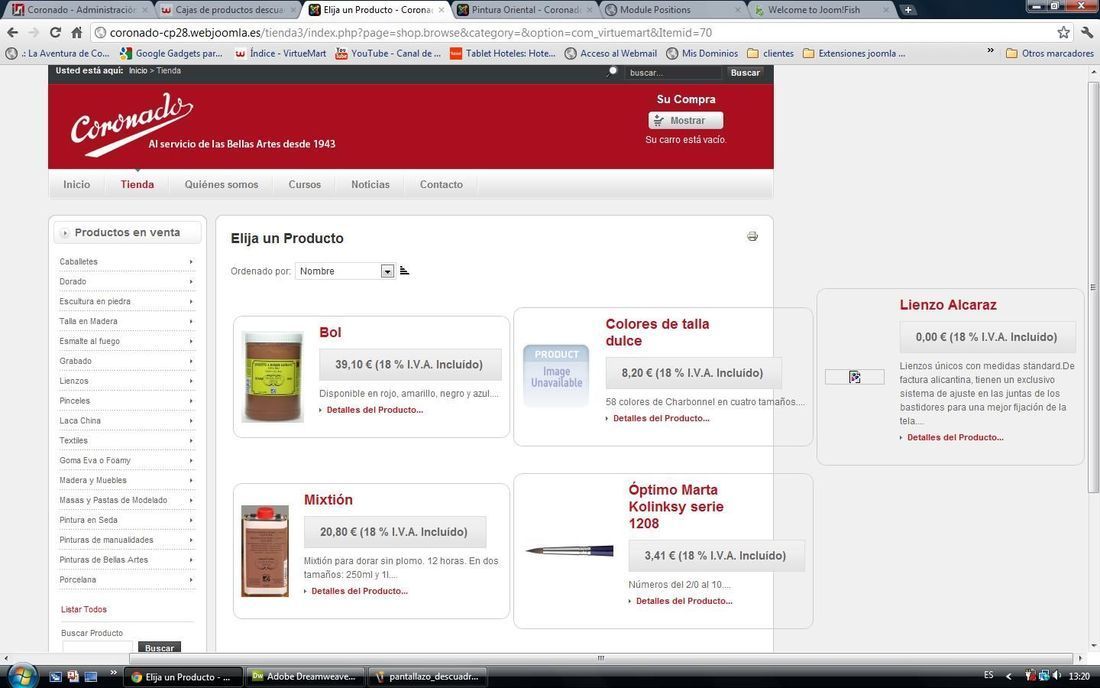Viewport: 1100px width, 688px height.
Task: Open the Tienda menu item
Action: pyautogui.click(x=137, y=184)
